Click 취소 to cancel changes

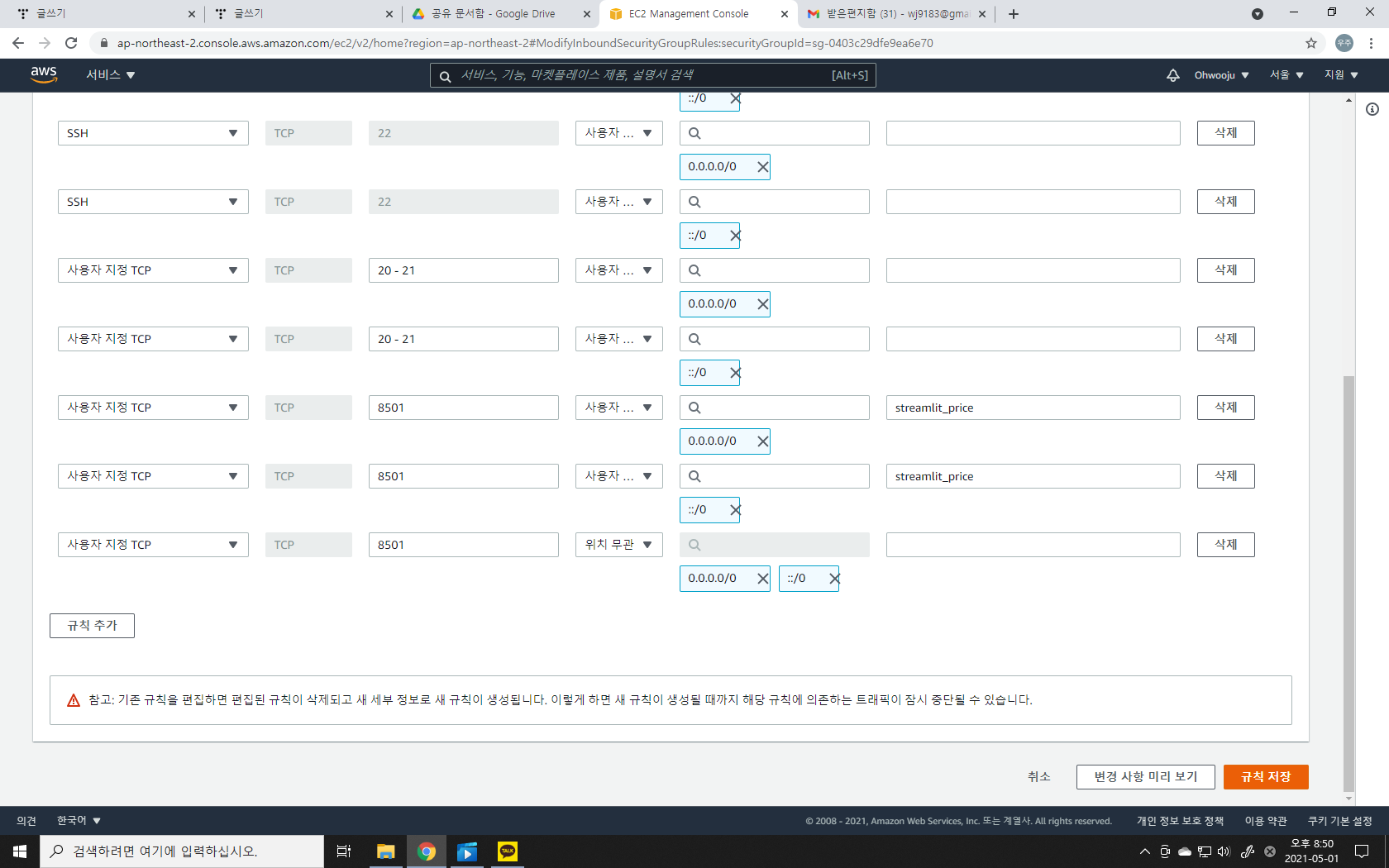point(1039,777)
